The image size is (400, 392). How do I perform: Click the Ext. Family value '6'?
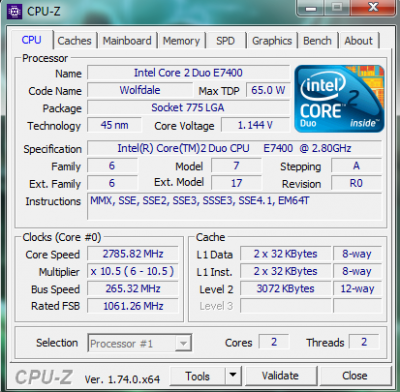pos(112,183)
